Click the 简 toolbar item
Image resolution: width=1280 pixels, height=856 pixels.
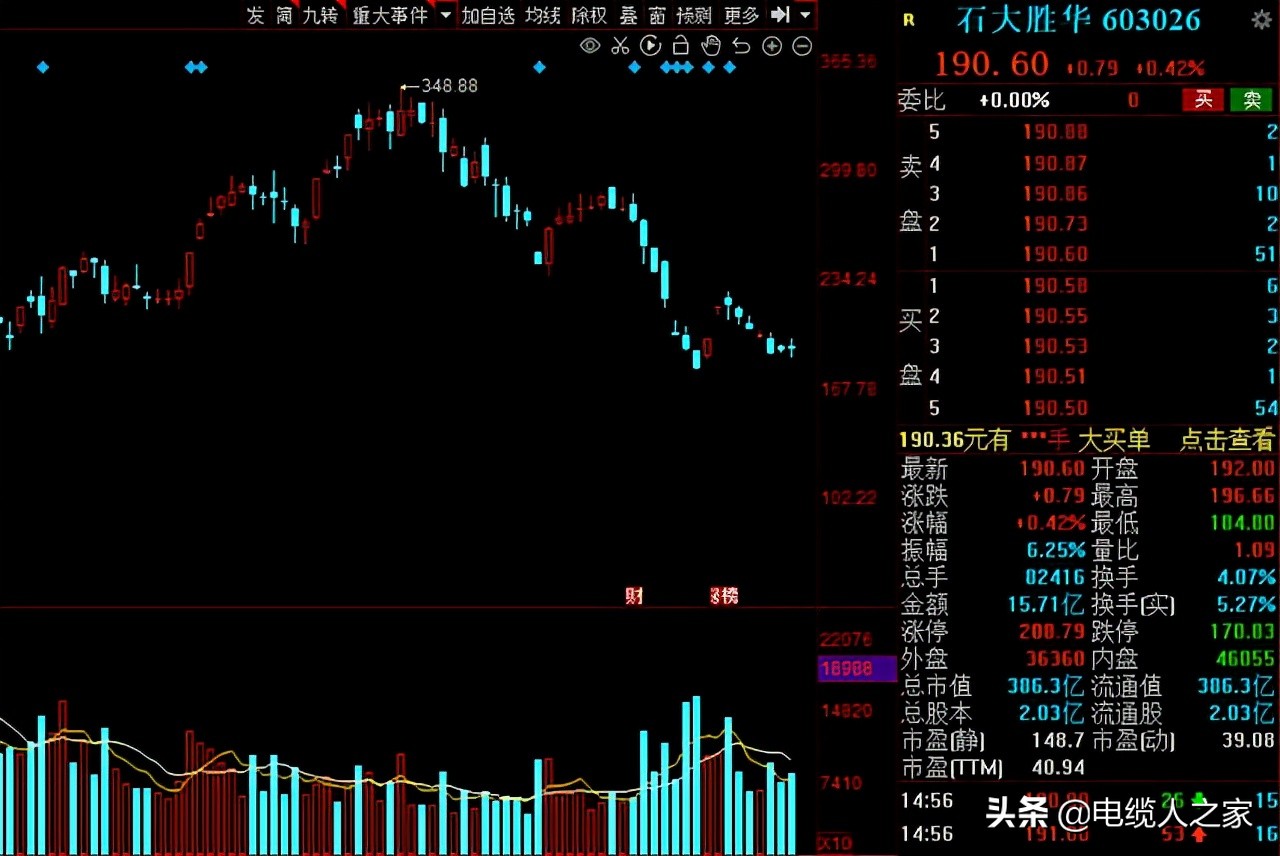click(x=285, y=15)
